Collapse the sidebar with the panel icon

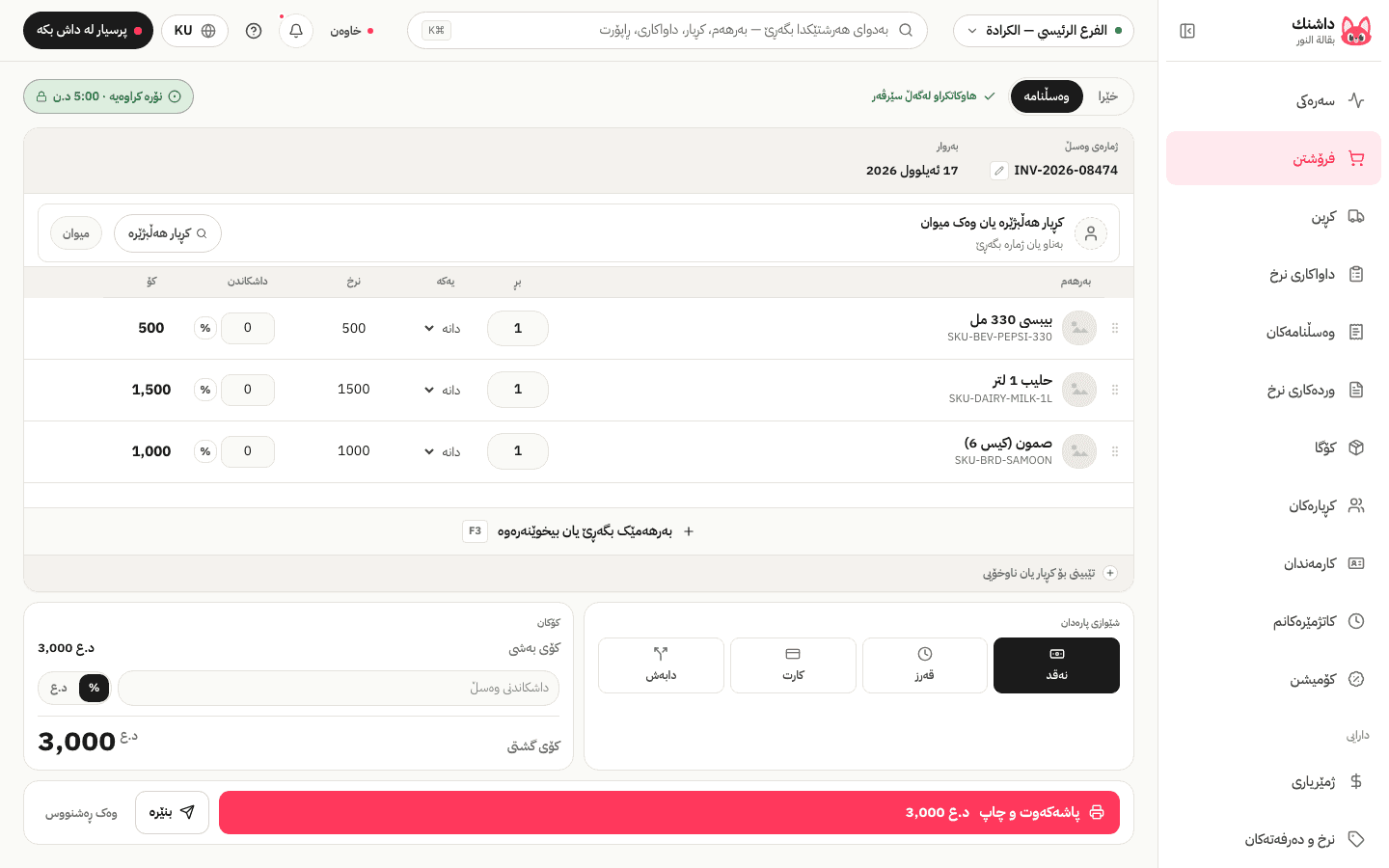tap(1187, 31)
